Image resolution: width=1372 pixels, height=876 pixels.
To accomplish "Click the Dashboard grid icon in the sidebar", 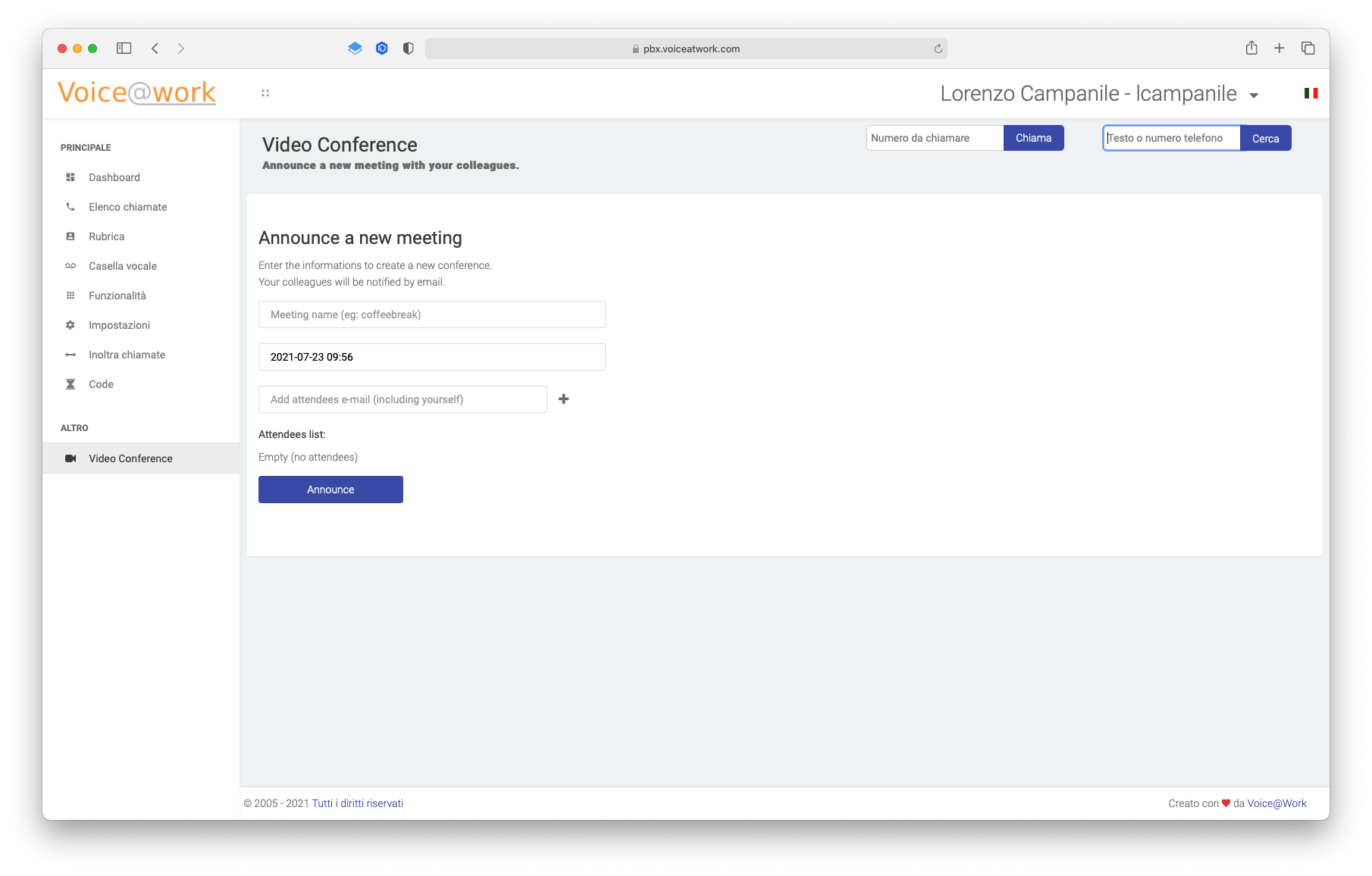I will (x=70, y=177).
